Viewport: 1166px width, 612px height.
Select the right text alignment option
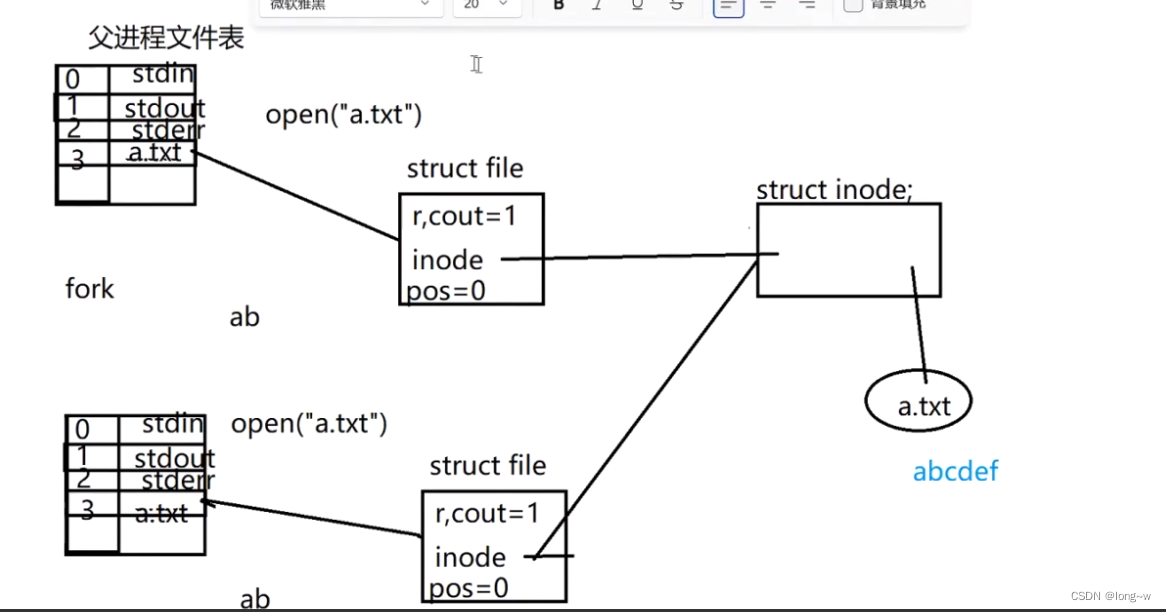(807, 6)
